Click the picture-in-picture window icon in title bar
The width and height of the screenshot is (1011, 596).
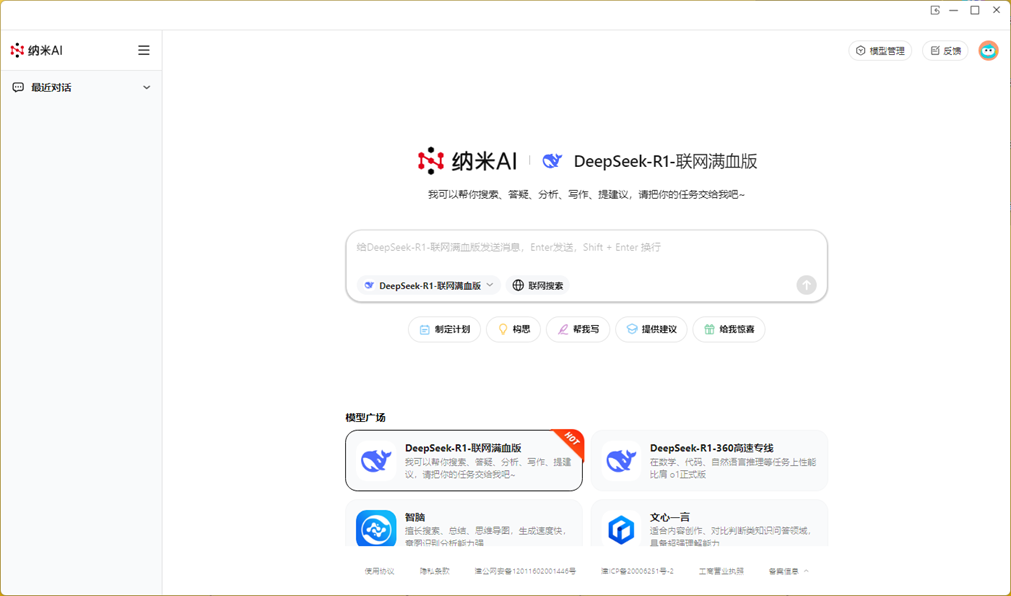click(935, 10)
